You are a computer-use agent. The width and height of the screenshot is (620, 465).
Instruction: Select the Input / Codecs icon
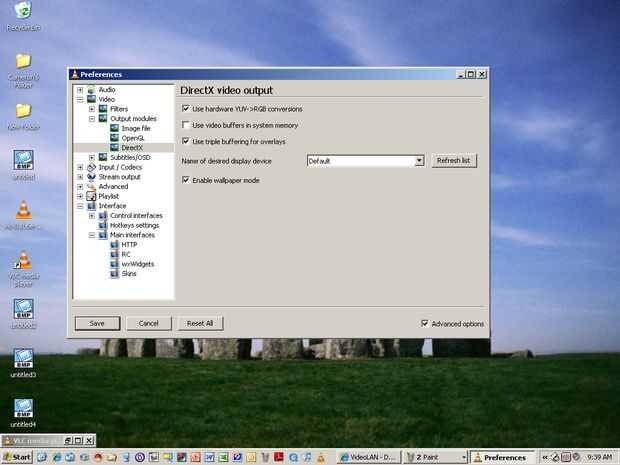point(91,167)
